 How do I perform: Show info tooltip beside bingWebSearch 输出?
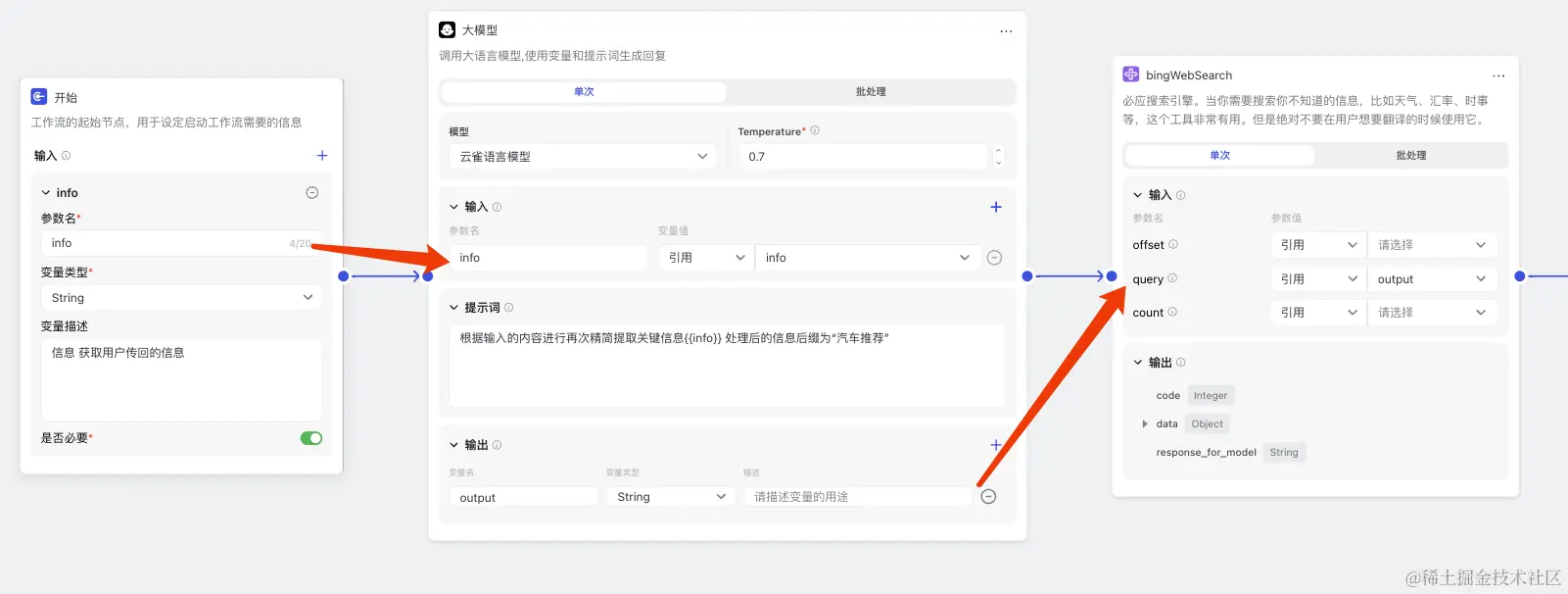click(x=1180, y=363)
